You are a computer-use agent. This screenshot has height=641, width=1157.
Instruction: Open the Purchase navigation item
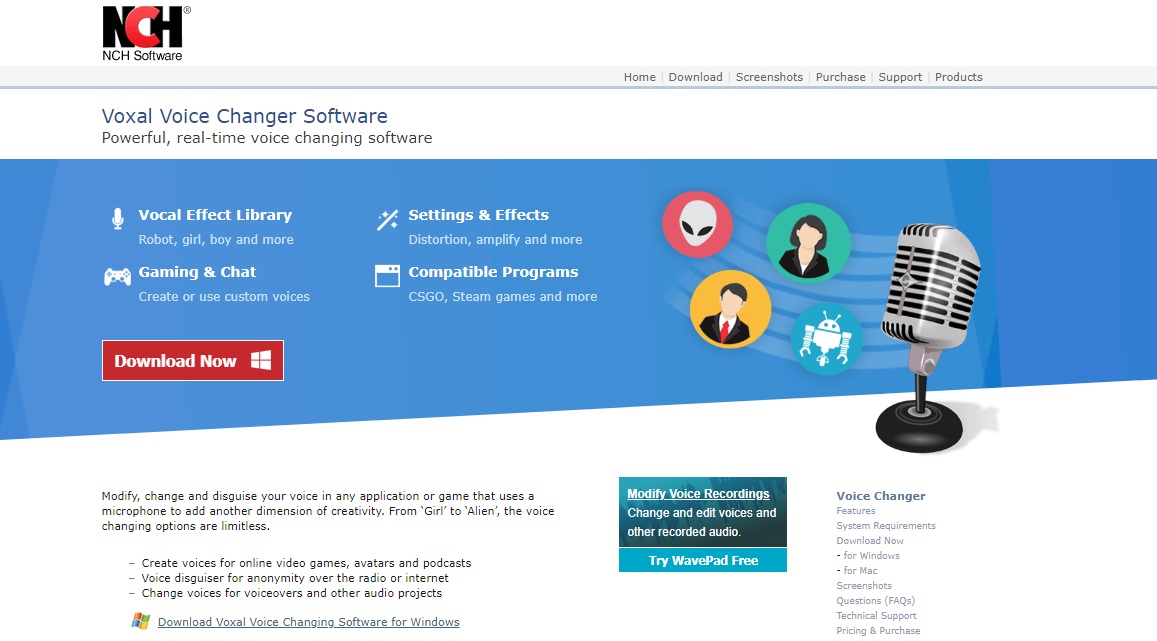tap(840, 77)
